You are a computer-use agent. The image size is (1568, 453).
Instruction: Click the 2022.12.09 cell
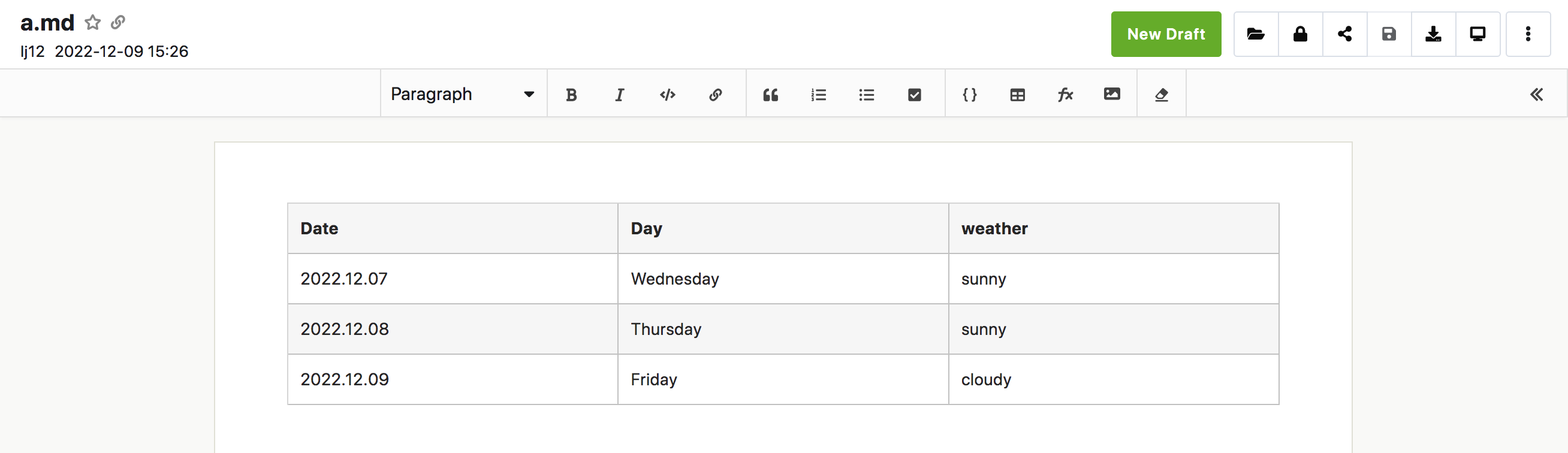[453, 379]
